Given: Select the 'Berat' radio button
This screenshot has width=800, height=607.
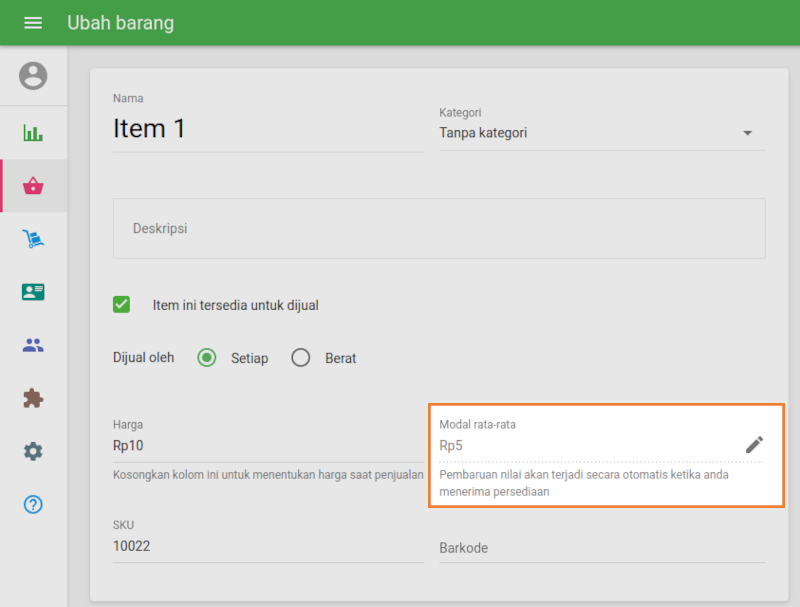Looking at the screenshot, I should coord(301,358).
